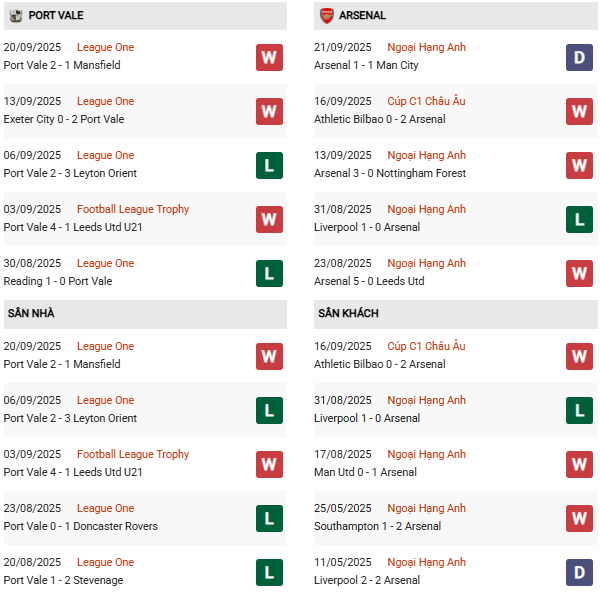Screen dimensions: 600x593
Task: Open Ngoại Hạng Anh link for Arsenal vs Nottingham Forest
Action: 426,155
